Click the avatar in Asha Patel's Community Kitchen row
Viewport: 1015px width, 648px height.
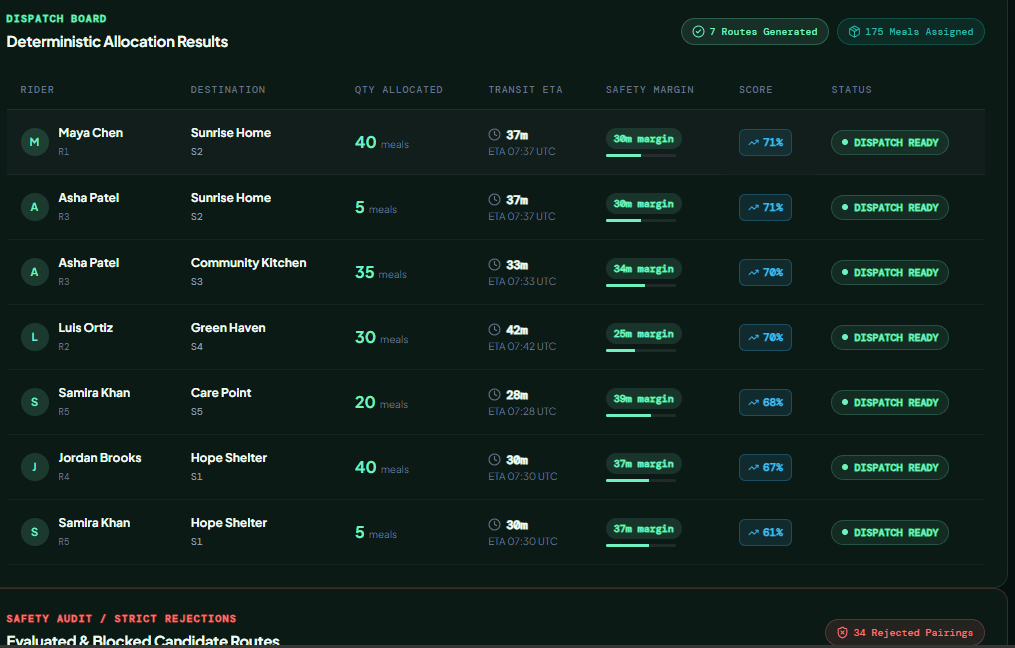coord(35,272)
